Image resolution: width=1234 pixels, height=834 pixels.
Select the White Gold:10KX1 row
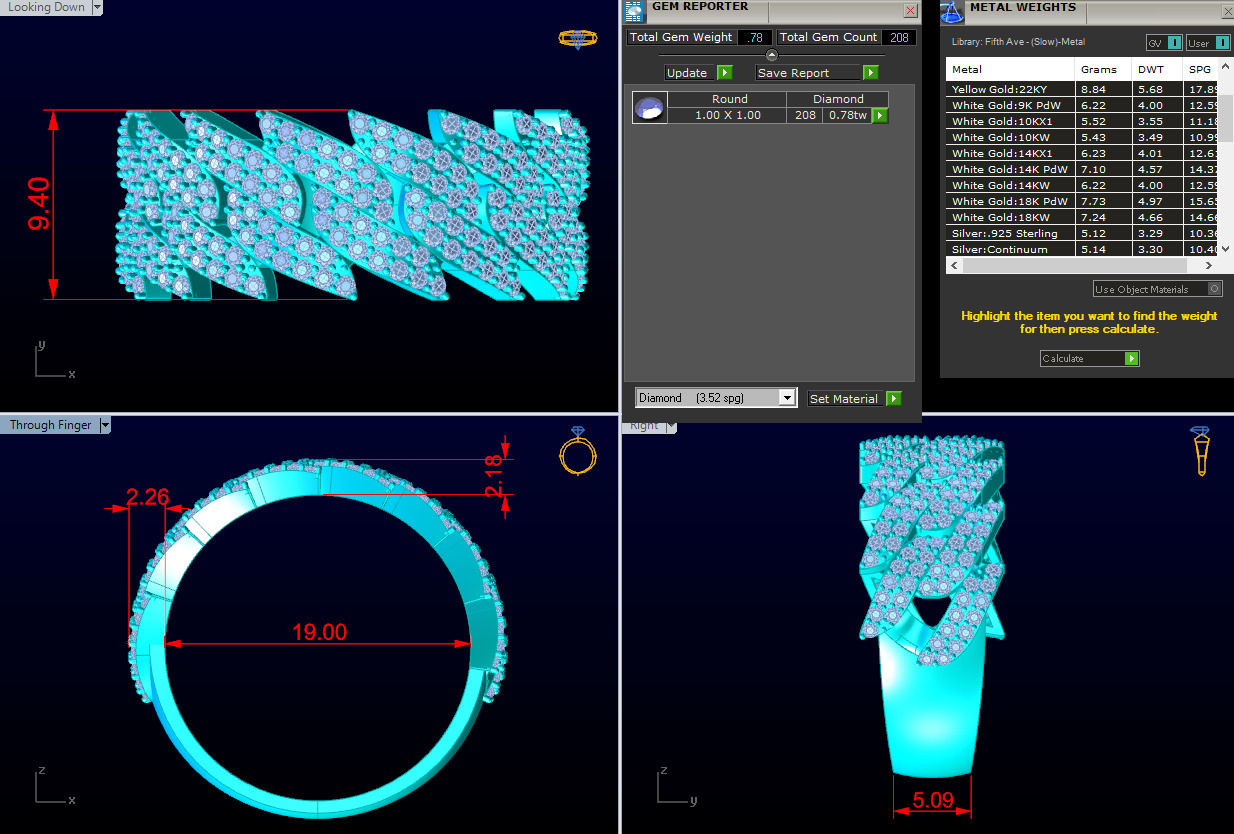[1082, 121]
